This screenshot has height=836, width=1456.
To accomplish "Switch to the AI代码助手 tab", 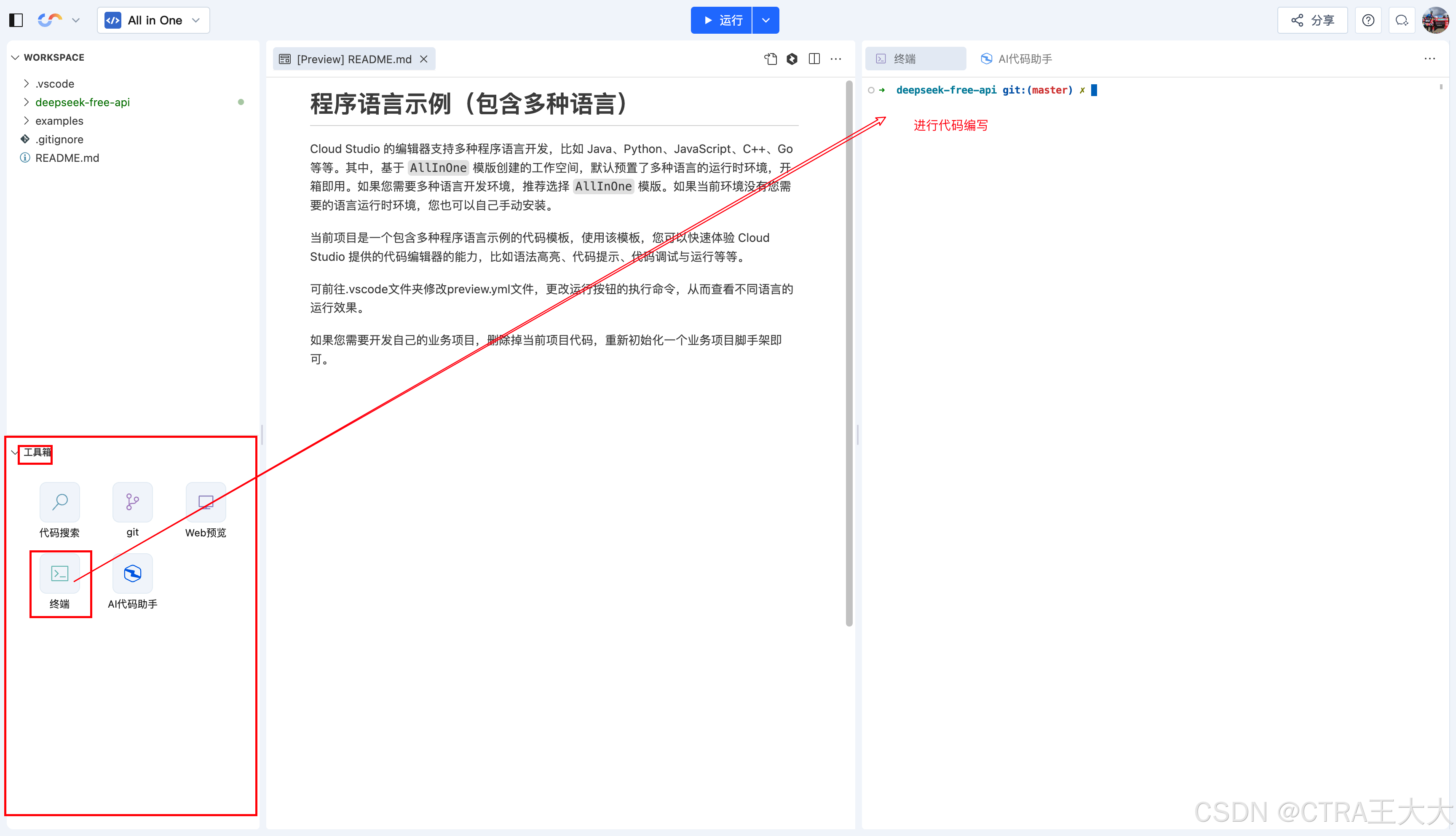I will 1016,59.
